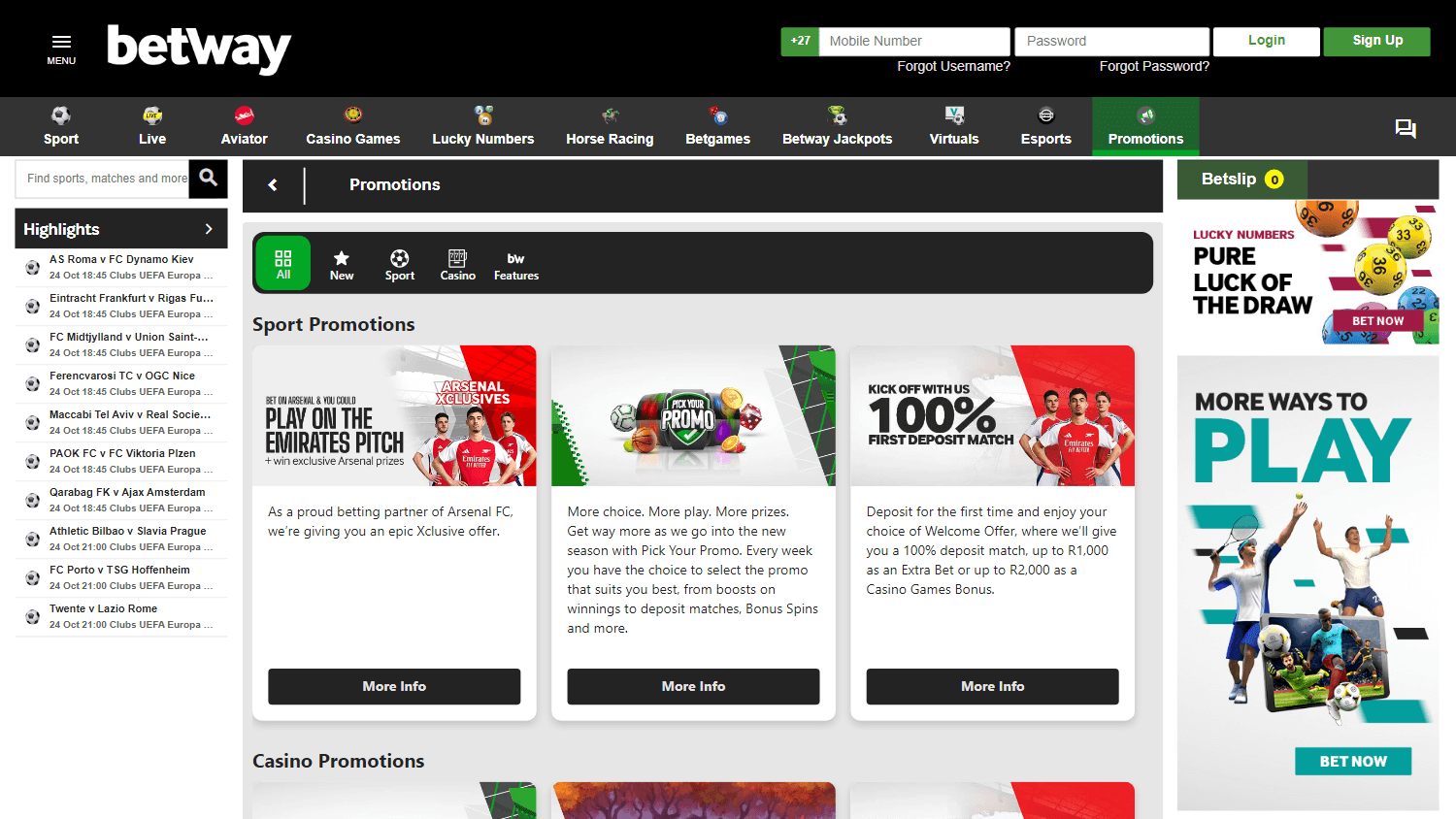
Task: Click More Info for first deposit match
Action: (x=992, y=686)
